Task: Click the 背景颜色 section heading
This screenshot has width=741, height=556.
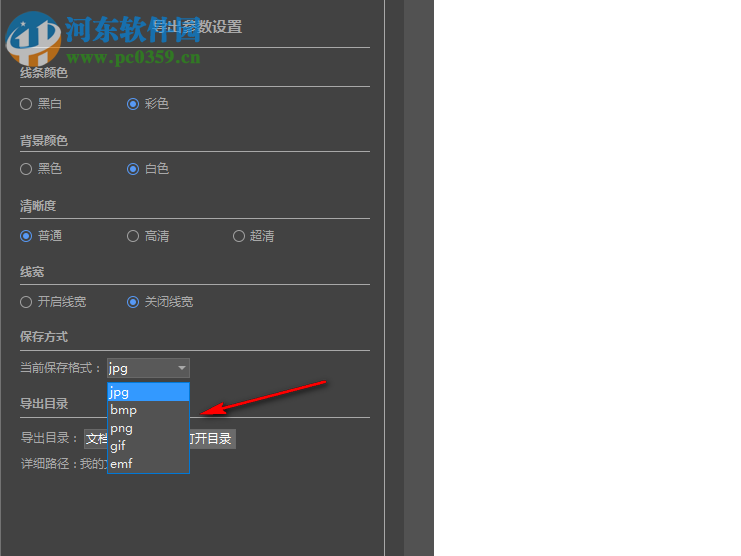Action: tap(44, 141)
